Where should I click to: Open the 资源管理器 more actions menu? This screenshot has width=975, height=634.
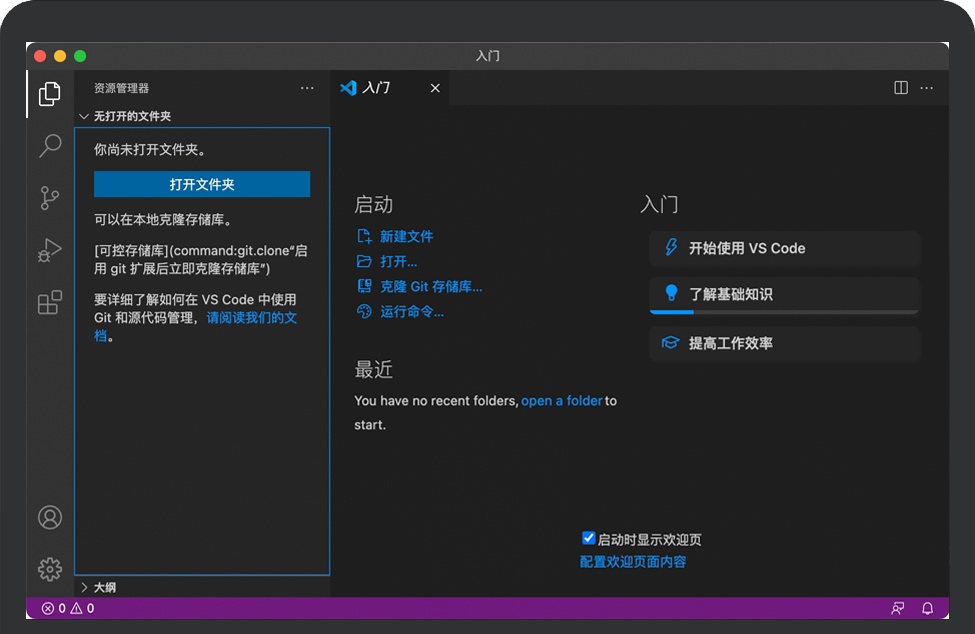[x=307, y=88]
